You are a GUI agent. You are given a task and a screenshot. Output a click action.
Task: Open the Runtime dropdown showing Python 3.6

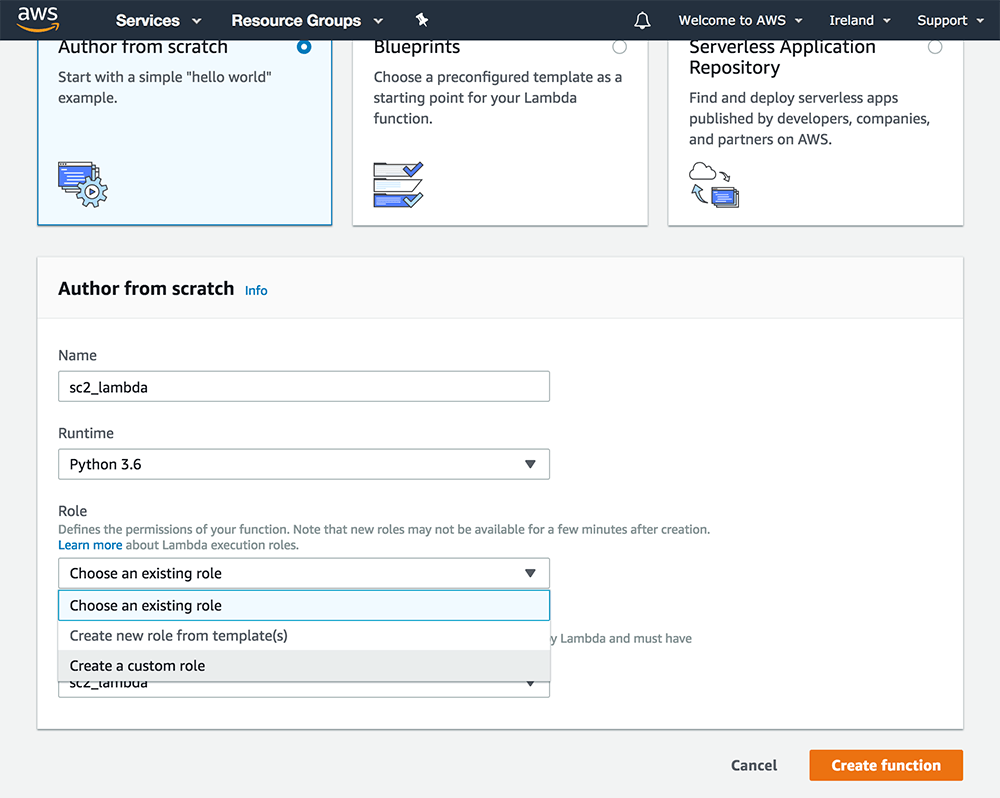pyautogui.click(x=303, y=464)
